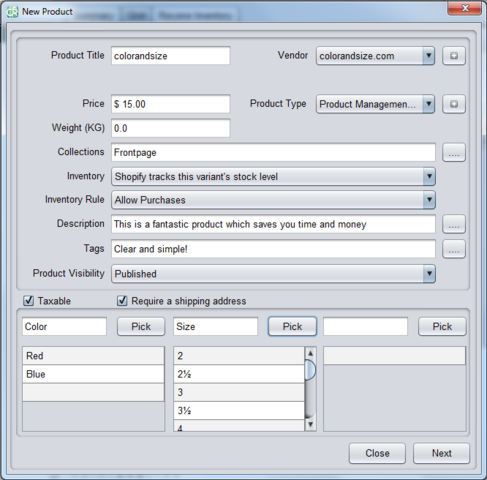The image size is (487, 480).
Task: Open the Description editor button
Action: pyautogui.click(x=454, y=224)
